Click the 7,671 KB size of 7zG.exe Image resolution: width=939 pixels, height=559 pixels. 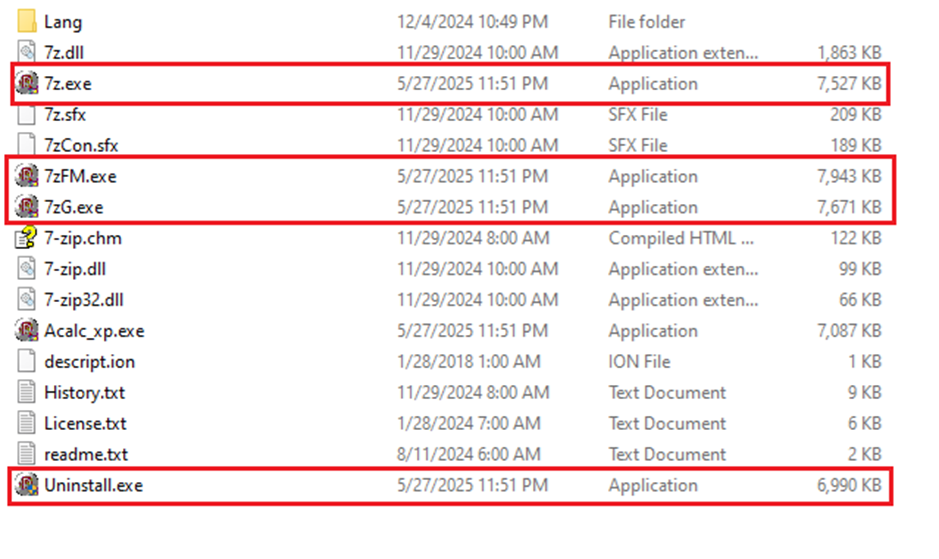(x=850, y=207)
